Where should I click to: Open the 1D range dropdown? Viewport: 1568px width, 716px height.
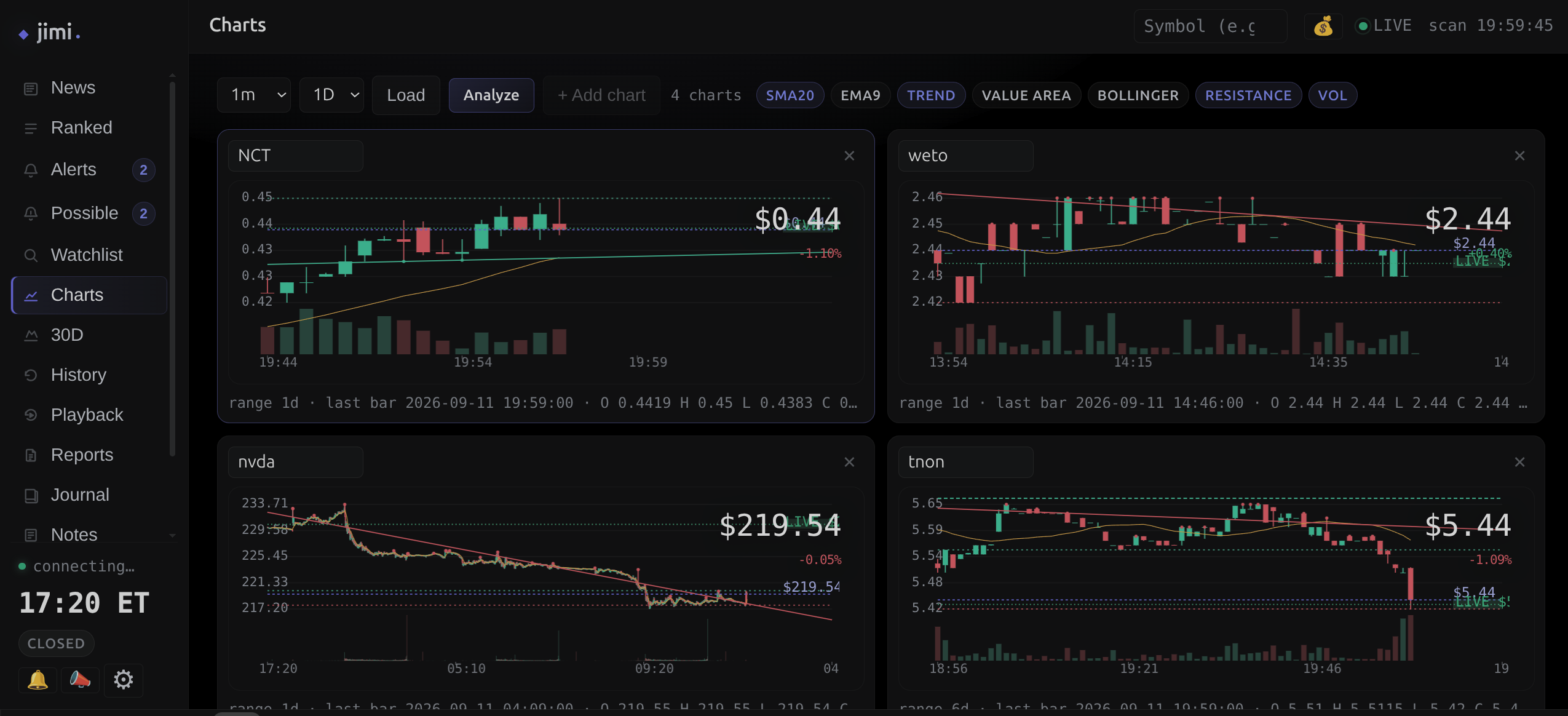click(332, 95)
